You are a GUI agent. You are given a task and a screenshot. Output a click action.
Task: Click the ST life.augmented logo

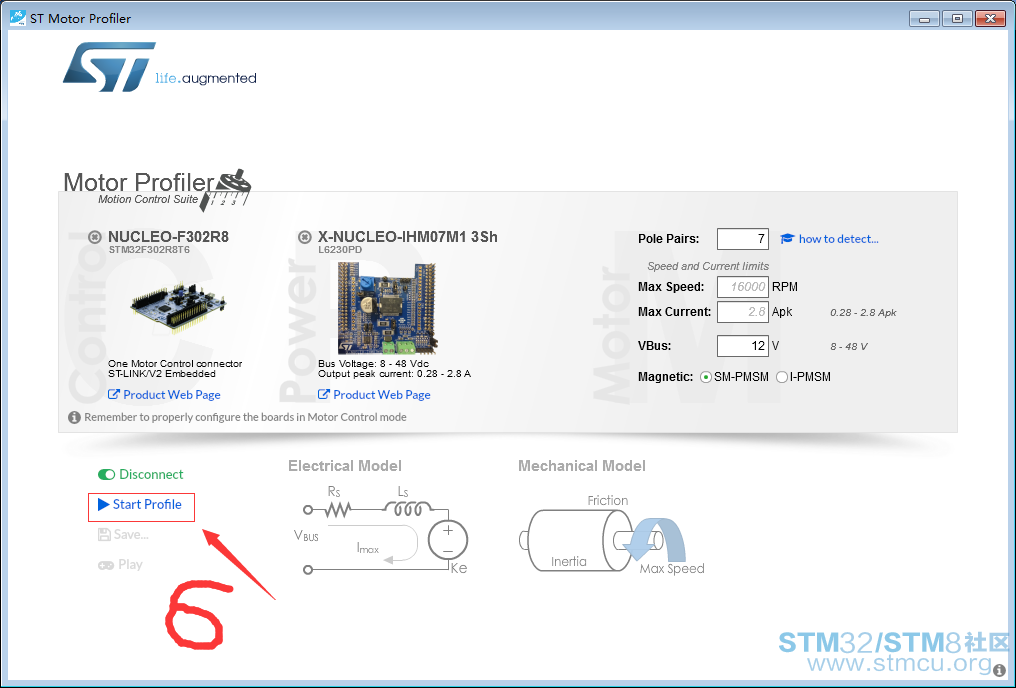pyautogui.click(x=159, y=67)
